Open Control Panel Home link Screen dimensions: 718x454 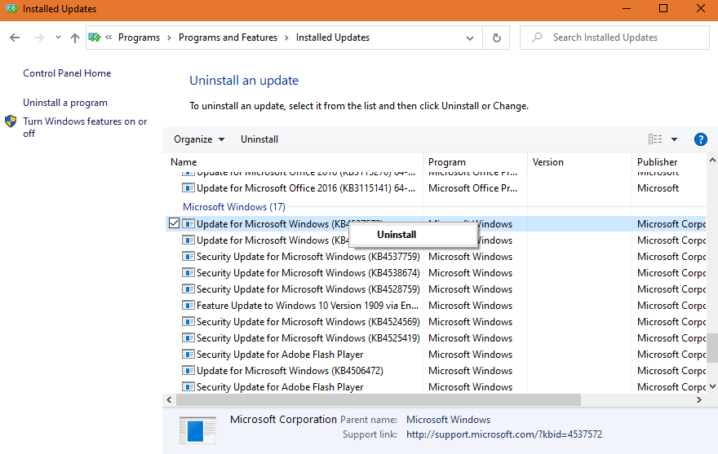click(x=67, y=73)
